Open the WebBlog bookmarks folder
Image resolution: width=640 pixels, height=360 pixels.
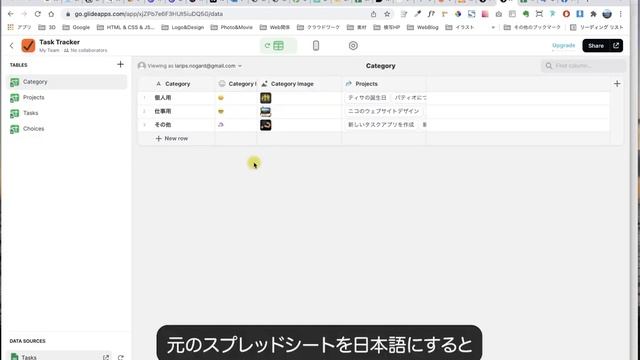point(423,27)
